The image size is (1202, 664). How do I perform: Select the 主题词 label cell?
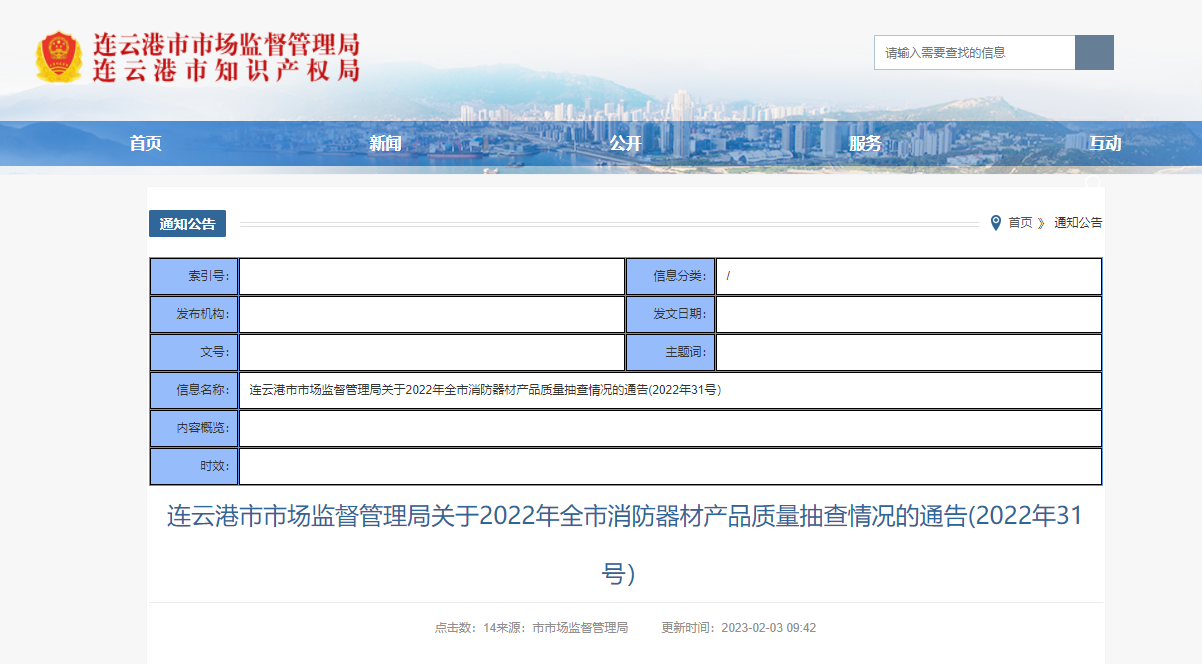click(670, 353)
